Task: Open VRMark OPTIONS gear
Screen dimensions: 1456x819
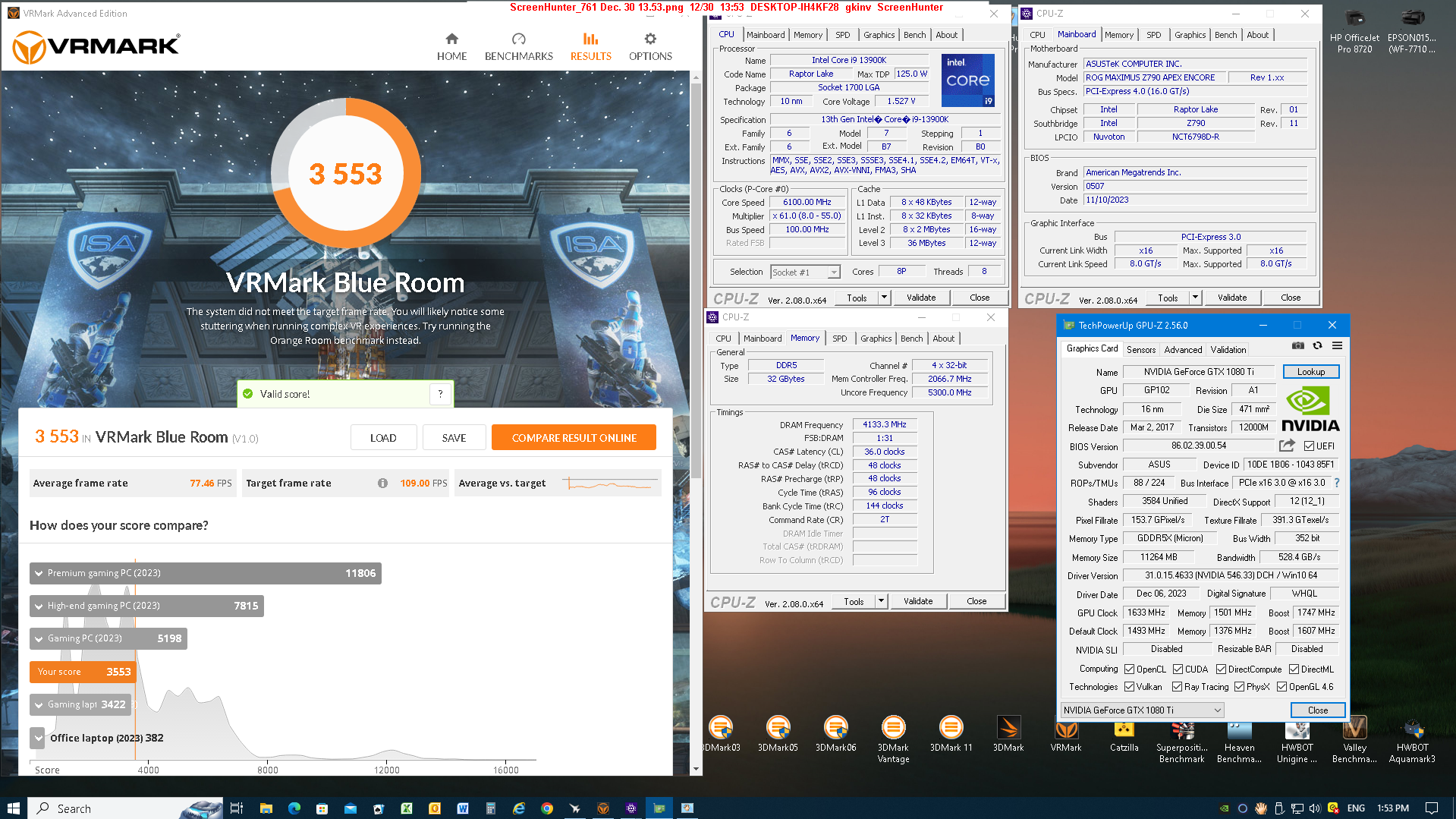Action: click(650, 47)
